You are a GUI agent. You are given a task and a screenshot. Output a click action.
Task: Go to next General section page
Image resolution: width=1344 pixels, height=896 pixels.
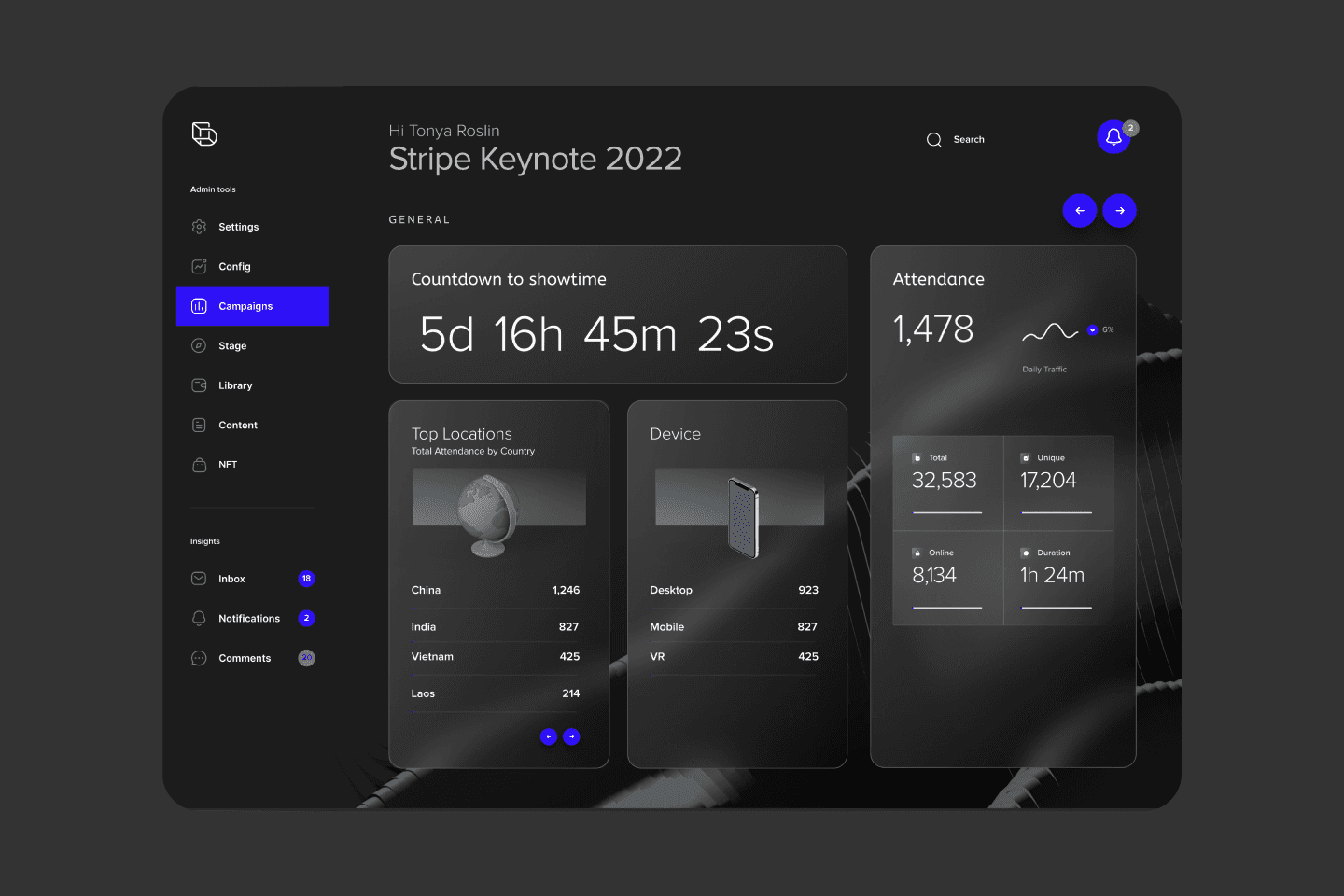[1120, 211]
